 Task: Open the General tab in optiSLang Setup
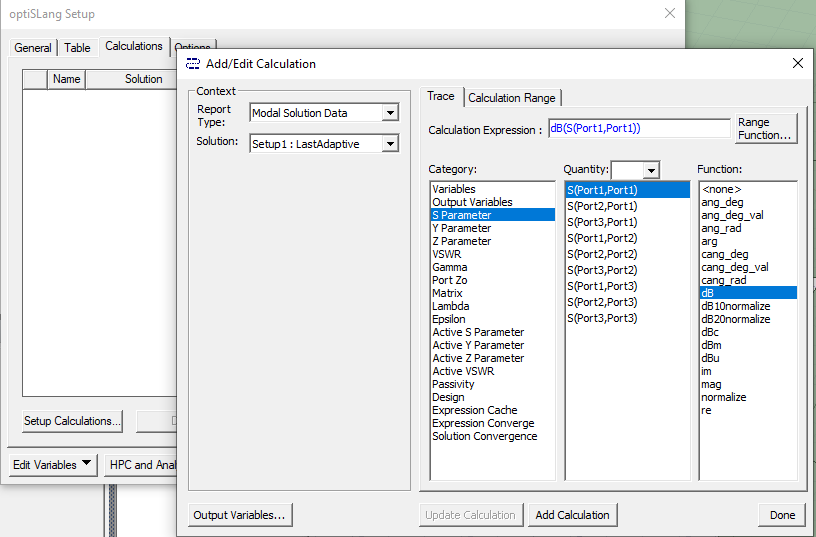[x=33, y=48]
